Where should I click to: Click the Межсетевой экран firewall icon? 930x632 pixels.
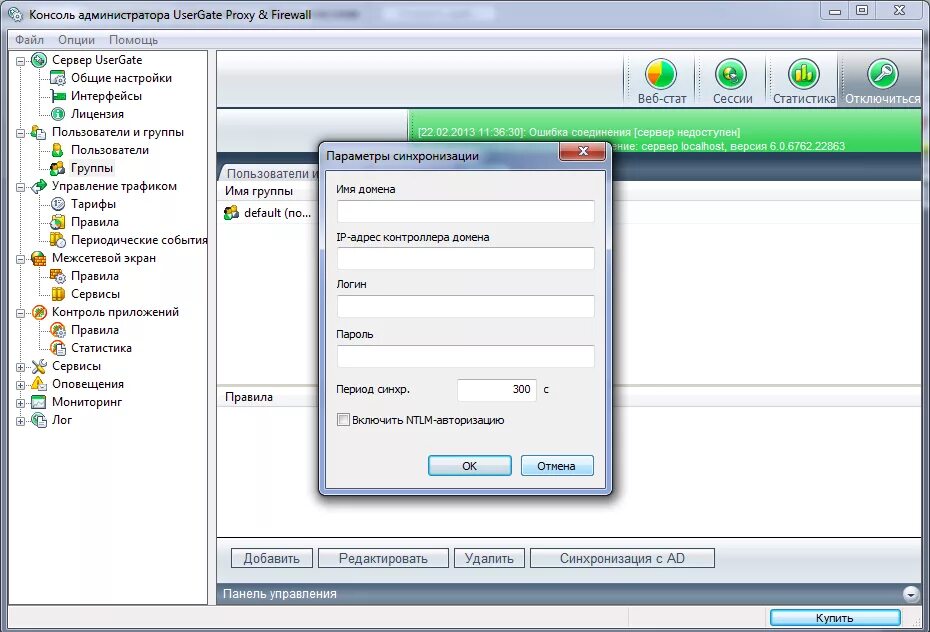point(39,258)
